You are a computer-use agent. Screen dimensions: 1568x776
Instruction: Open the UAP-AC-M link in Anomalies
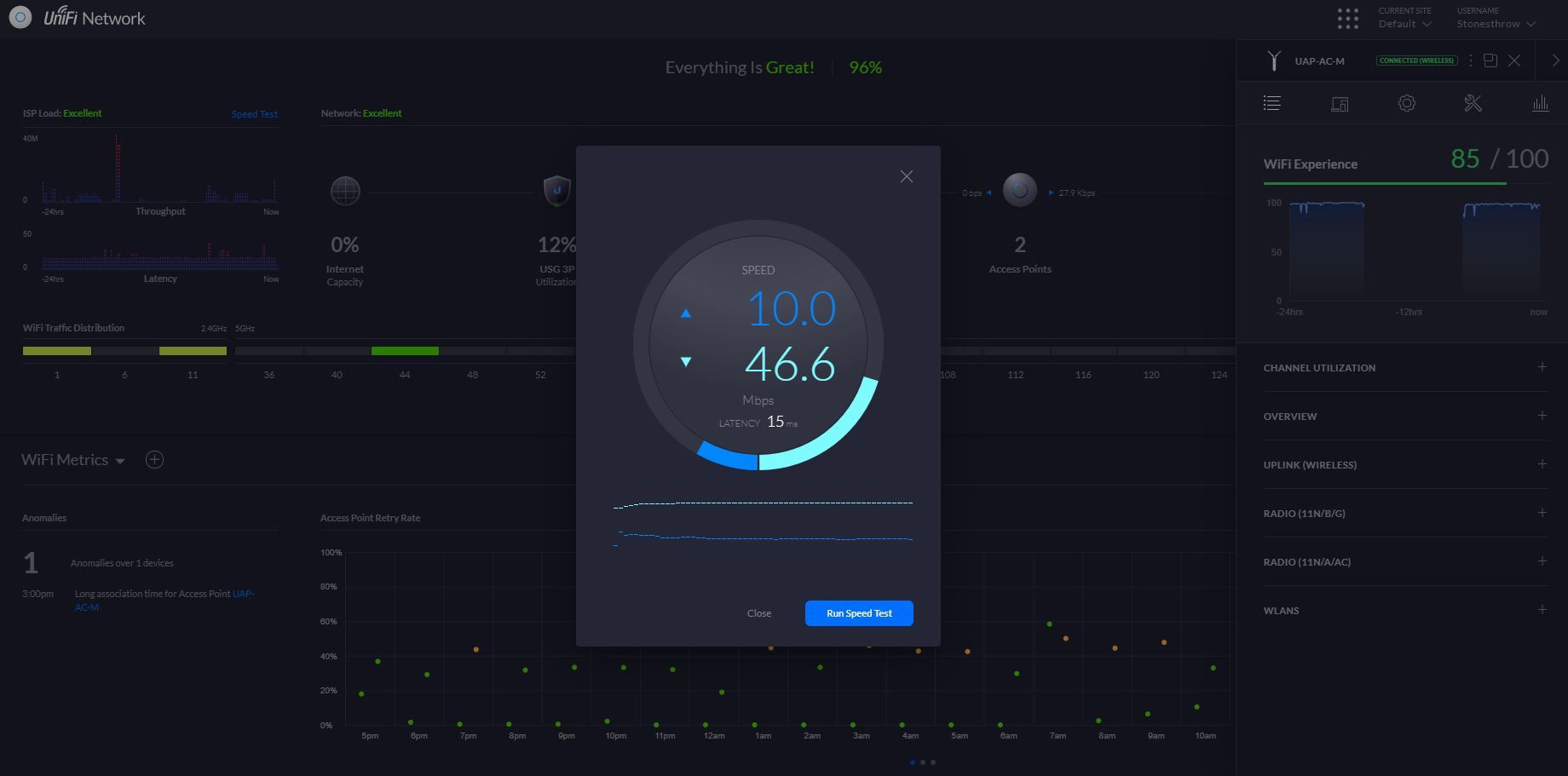pyautogui.click(x=243, y=594)
